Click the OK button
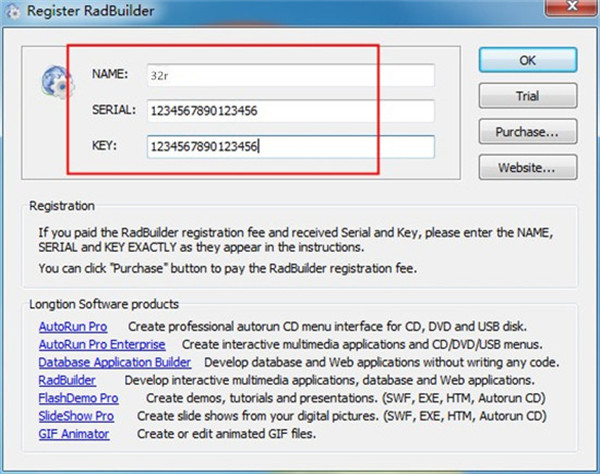 (528, 60)
